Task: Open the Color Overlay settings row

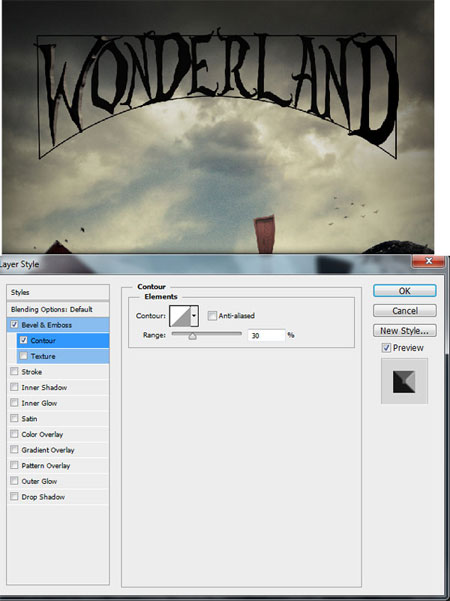Action: [58, 434]
